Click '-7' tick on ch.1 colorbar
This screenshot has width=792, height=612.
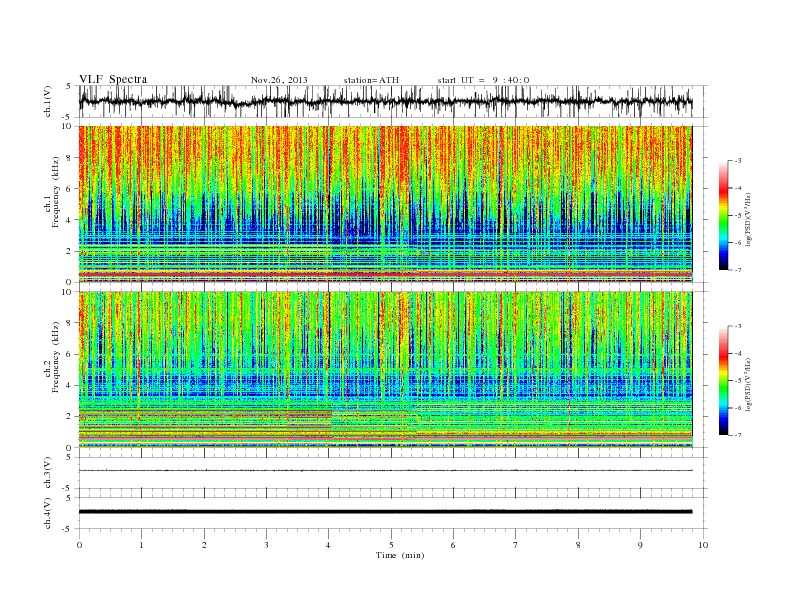(x=738, y=270)
